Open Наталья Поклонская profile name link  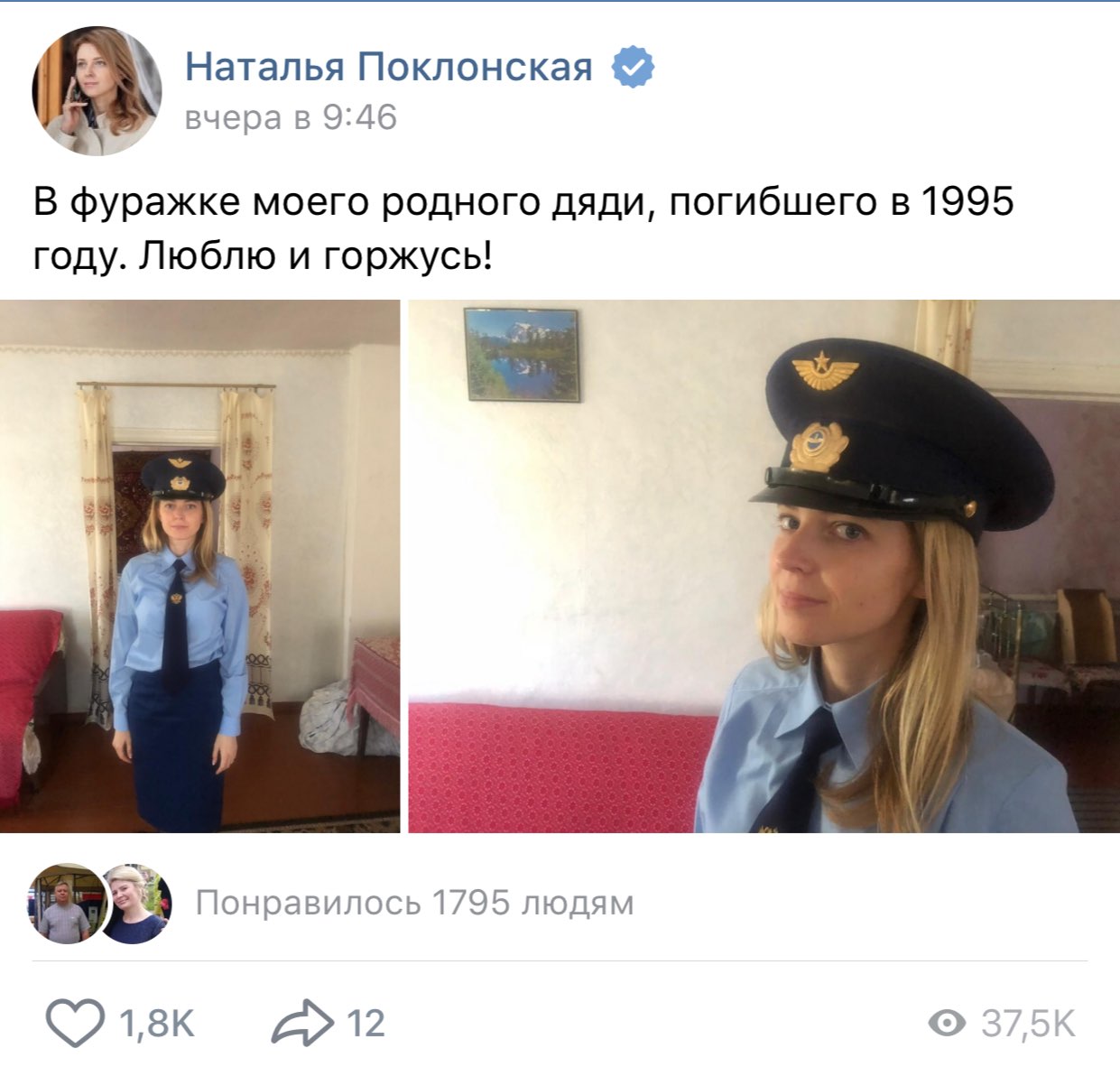[x=389, y=68]
